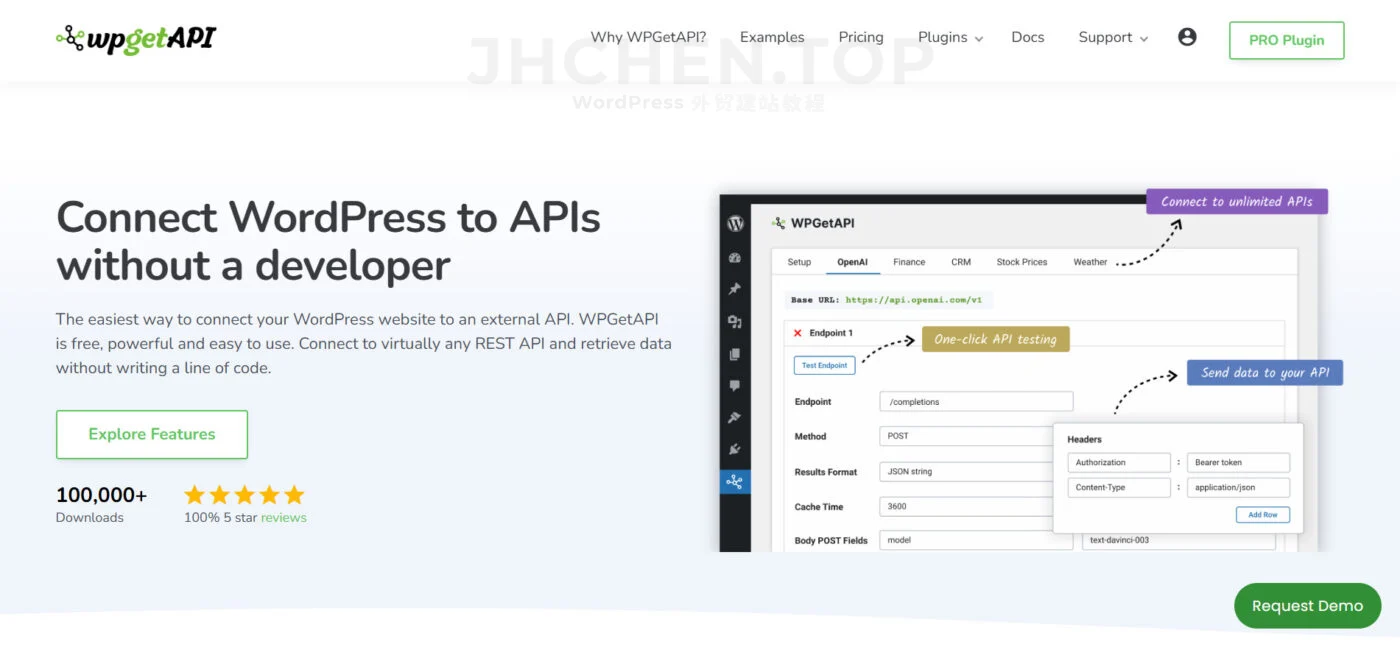Open the Results Format field showing JSON string
This screenshot has height=647, width=1400.
[x=965, y=471]
